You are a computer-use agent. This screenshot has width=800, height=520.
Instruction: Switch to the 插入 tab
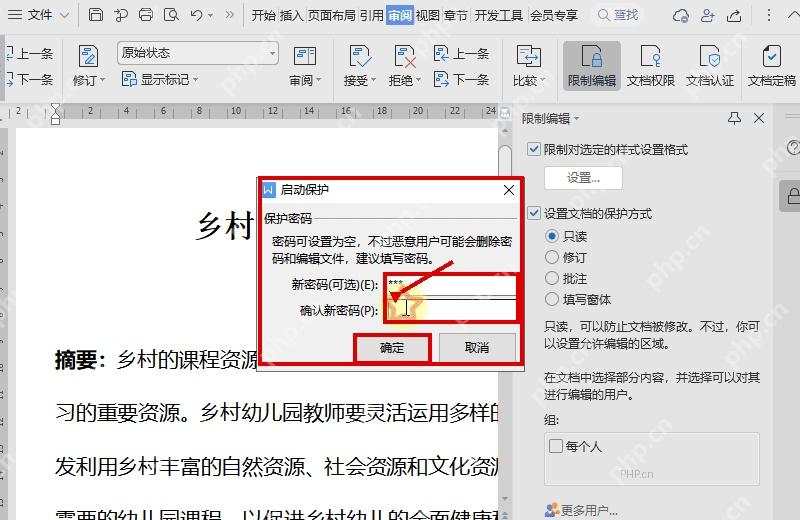pyautogui.click(x=291, y=15)
